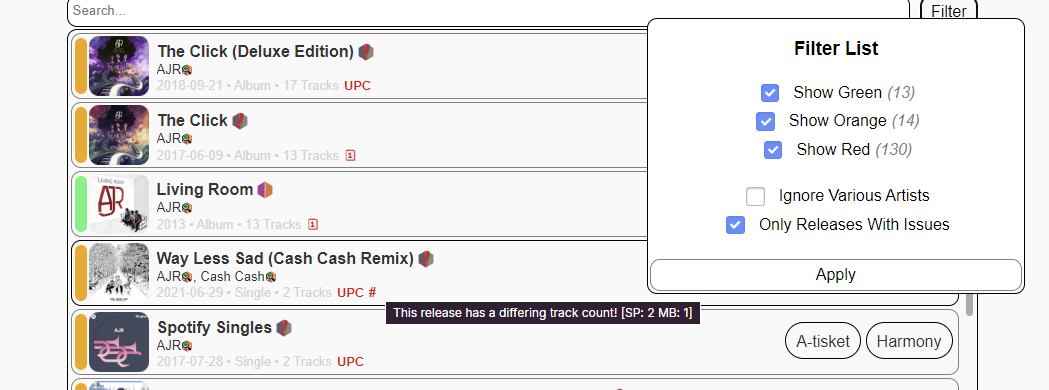Viewport: 1049px width, 390px height.
Task: Click the hexagon icon after Way Less Sad (Cash Cash Remix)
Action: point(426,258)
